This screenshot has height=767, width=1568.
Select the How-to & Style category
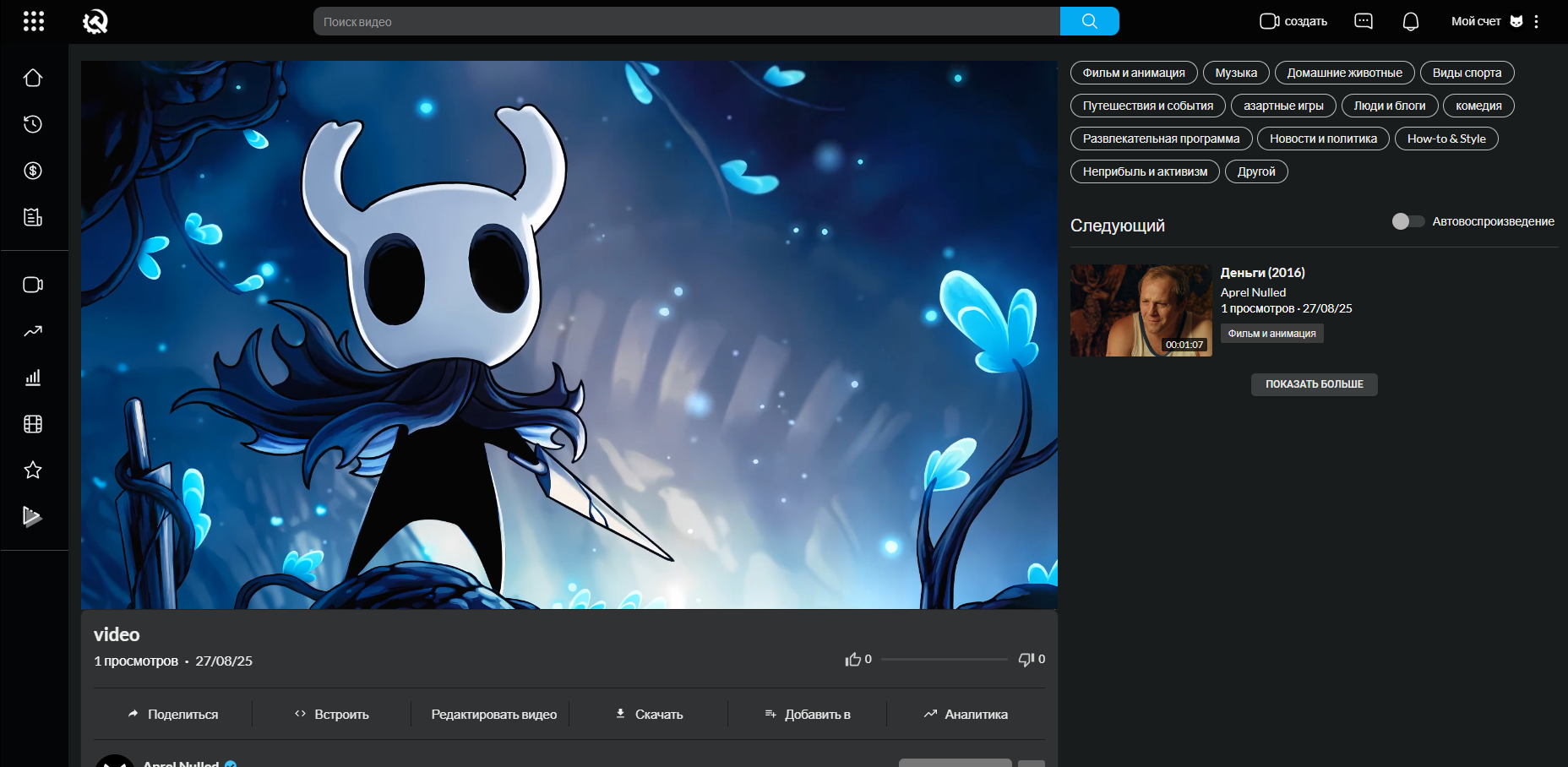tap(1447, 139)
